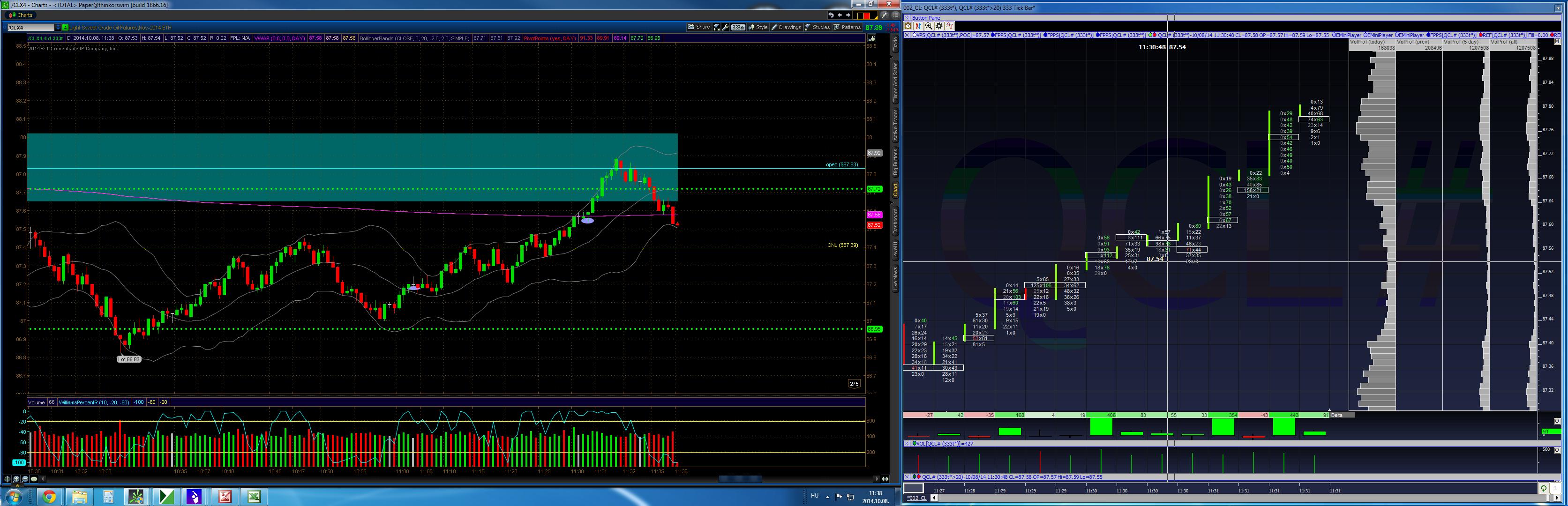Screen dimensions: 1568x506
Task: Click the VWAP study label
Action: (x=279, y=38)
